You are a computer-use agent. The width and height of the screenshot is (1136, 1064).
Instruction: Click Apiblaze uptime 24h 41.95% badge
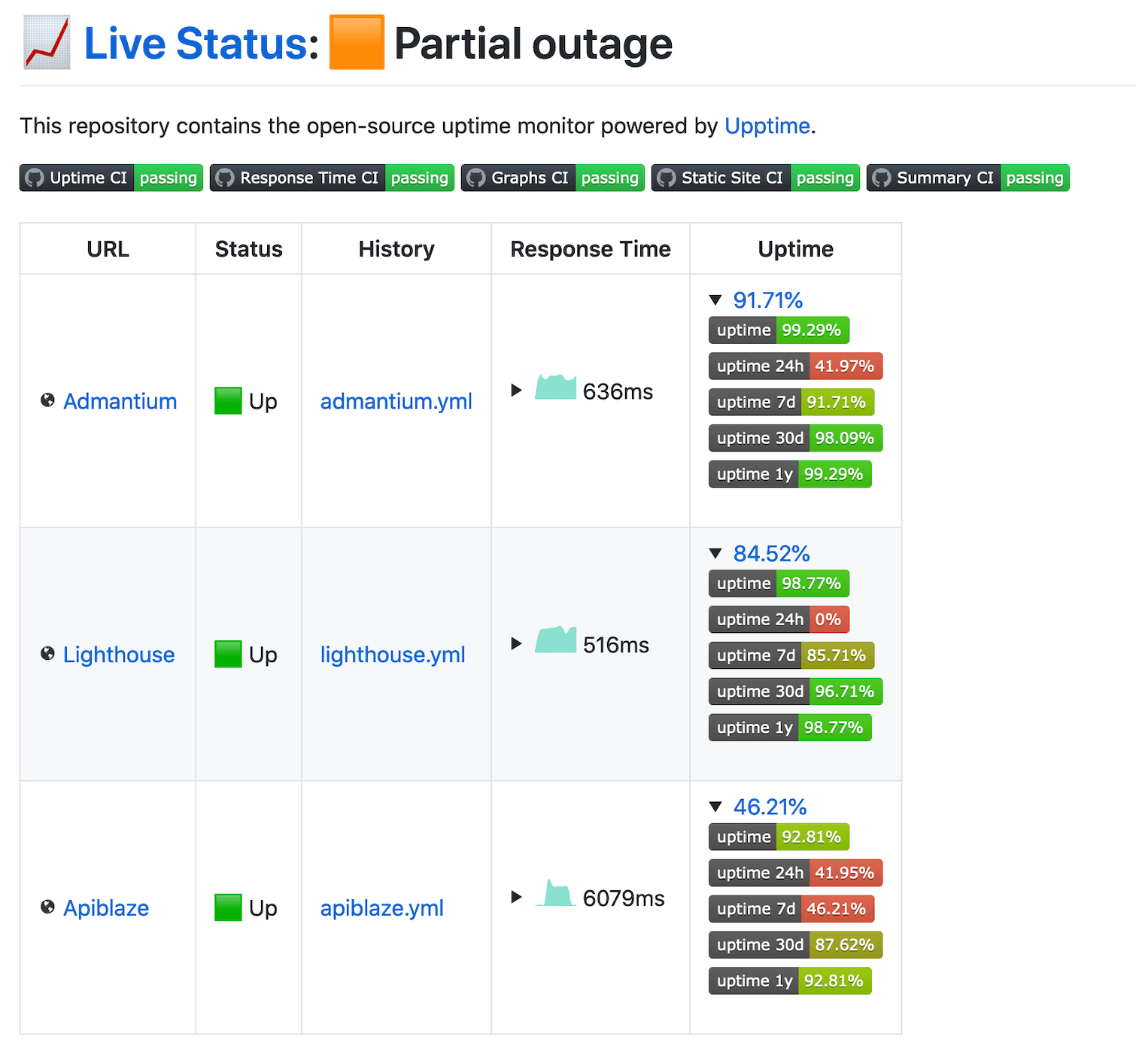pyautogui.click(x=795, y=874)
